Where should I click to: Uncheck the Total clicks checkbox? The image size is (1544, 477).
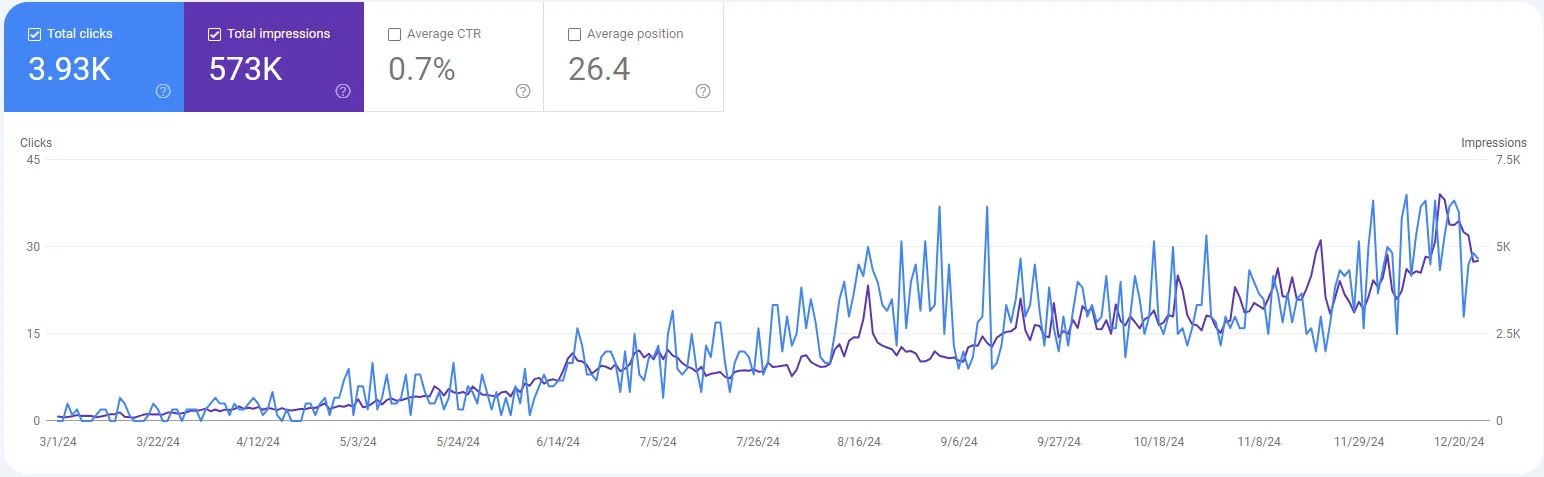(x=35, y=34)
